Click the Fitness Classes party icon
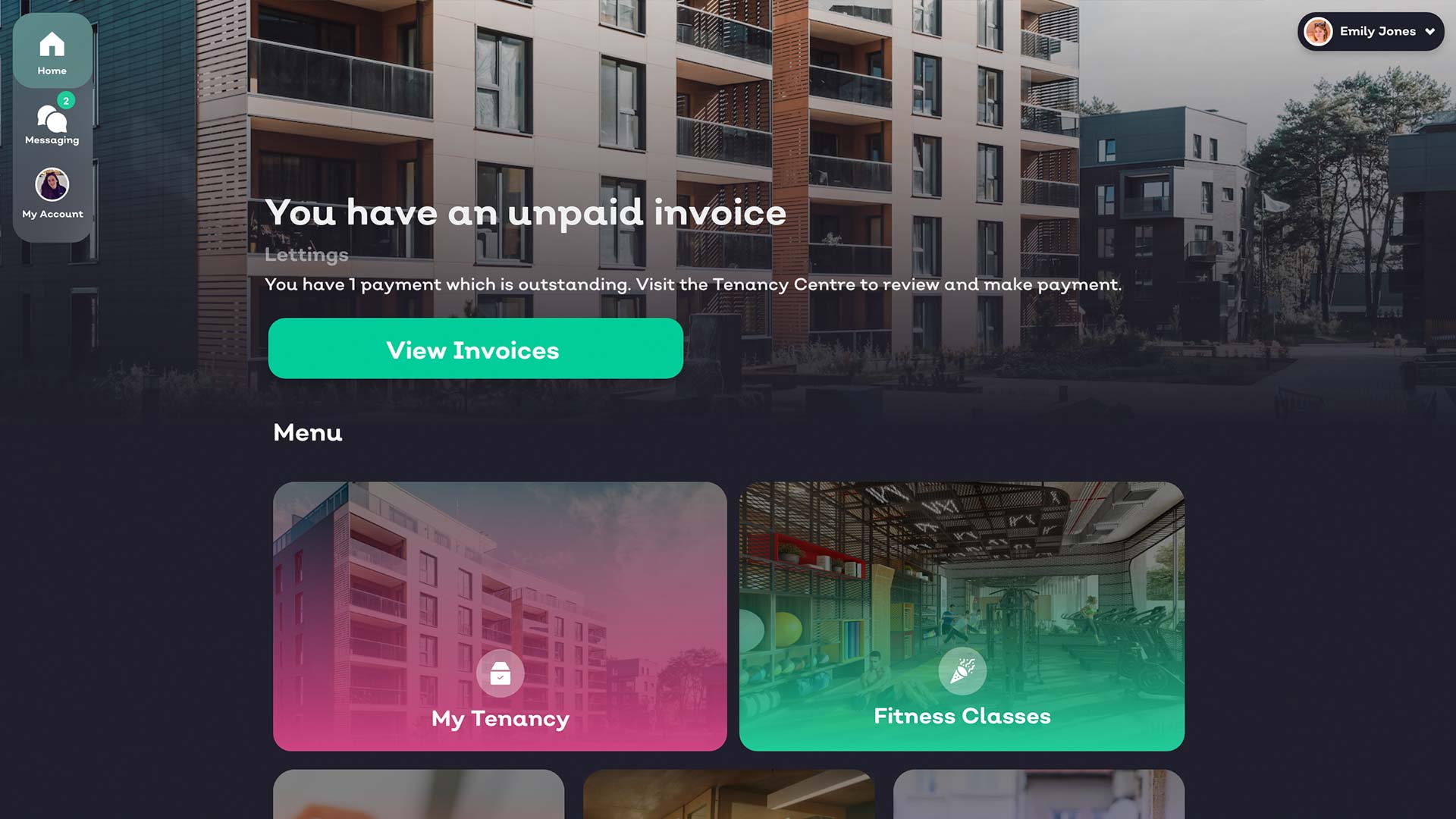The width and height of the screenshot is (1456, 819). tap(962, 671)
